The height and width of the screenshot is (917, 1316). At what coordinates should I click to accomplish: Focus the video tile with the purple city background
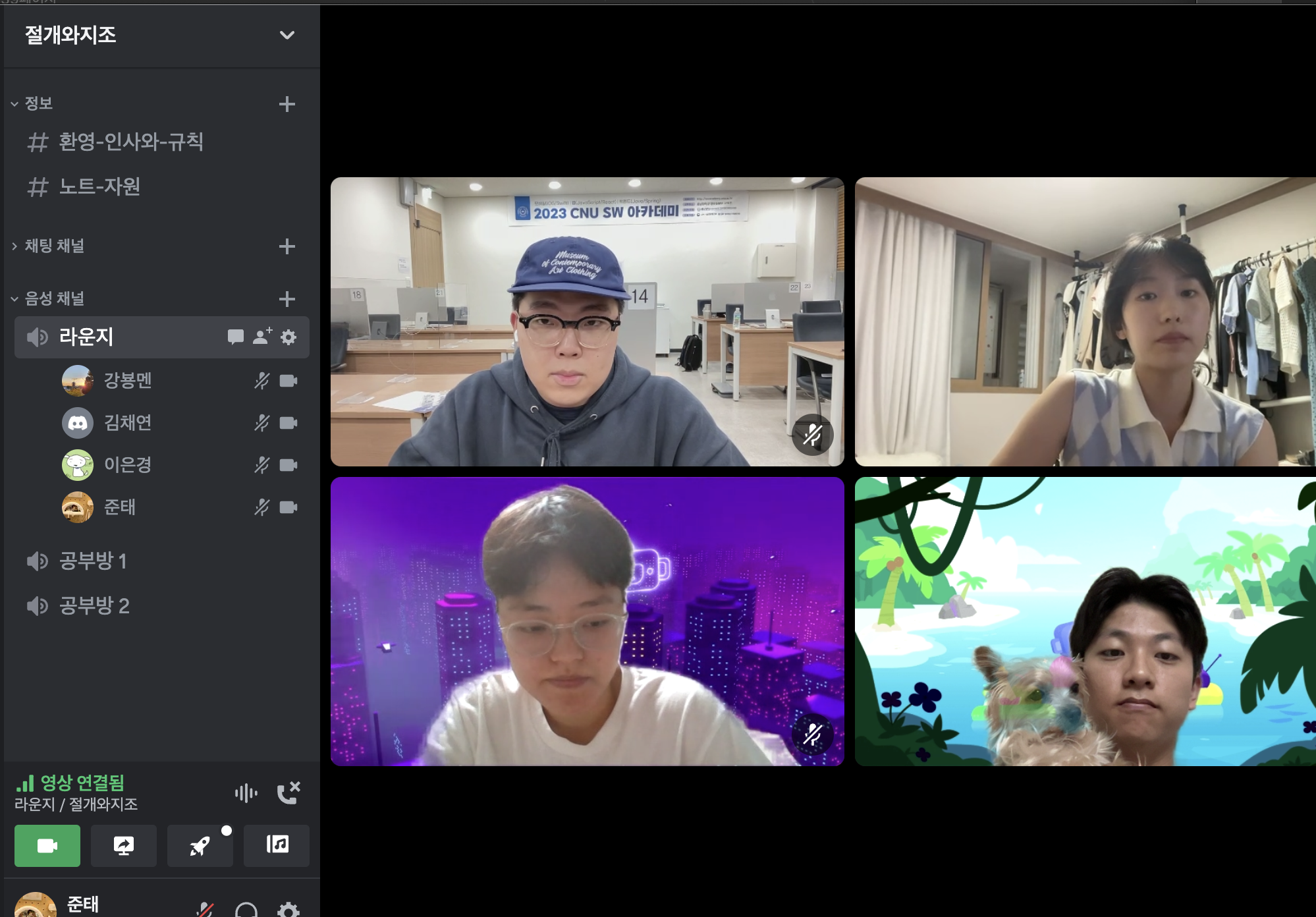pyautogui.click(x=588, y=621)
